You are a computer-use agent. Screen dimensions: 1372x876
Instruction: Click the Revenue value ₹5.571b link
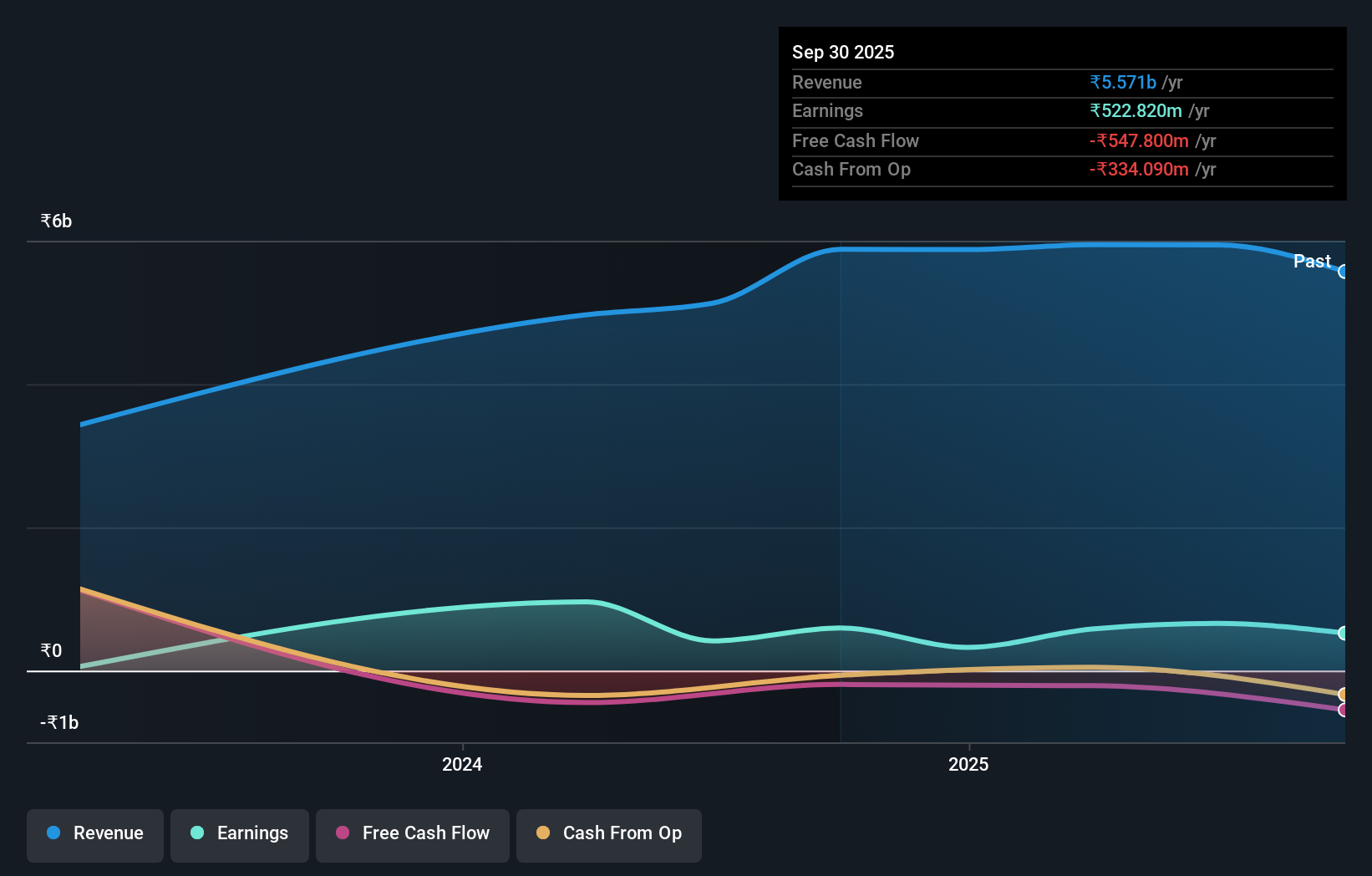pos(1122,82)
